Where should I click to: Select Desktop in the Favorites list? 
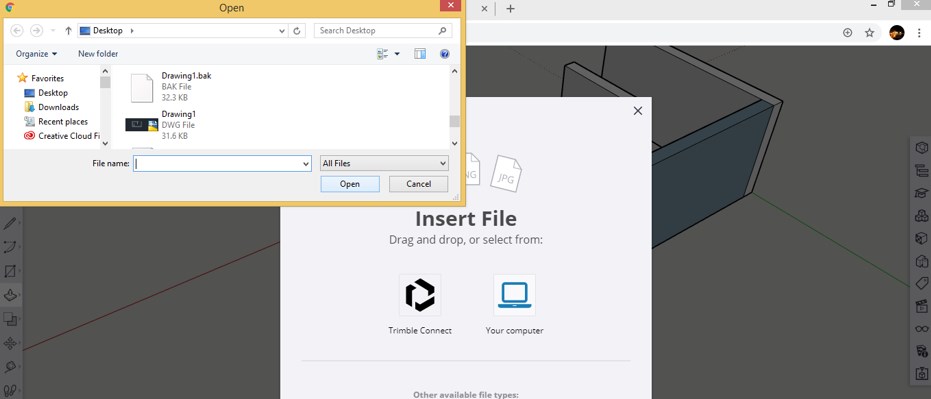coord(46,93)
